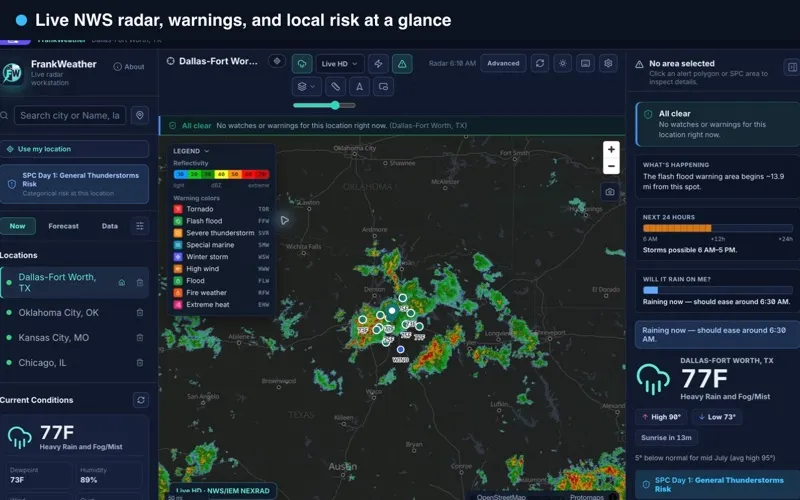Click the Radar 6:10 AM timestamp
The width and height of the screenshot is (800, 500).
click(x=453, y=63)
